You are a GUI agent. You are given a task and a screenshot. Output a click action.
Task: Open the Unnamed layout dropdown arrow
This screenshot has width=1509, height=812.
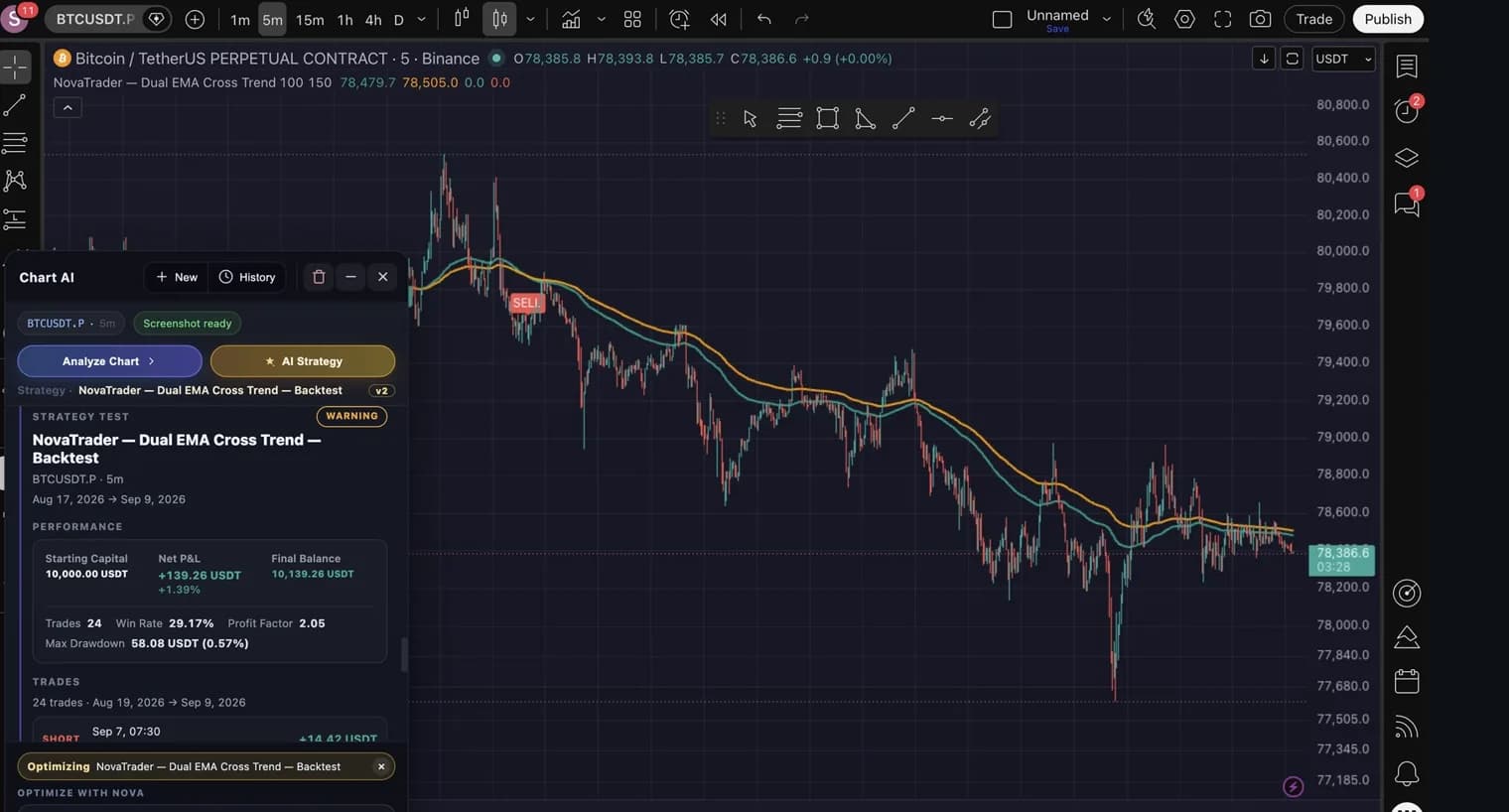click(1107, 19)
